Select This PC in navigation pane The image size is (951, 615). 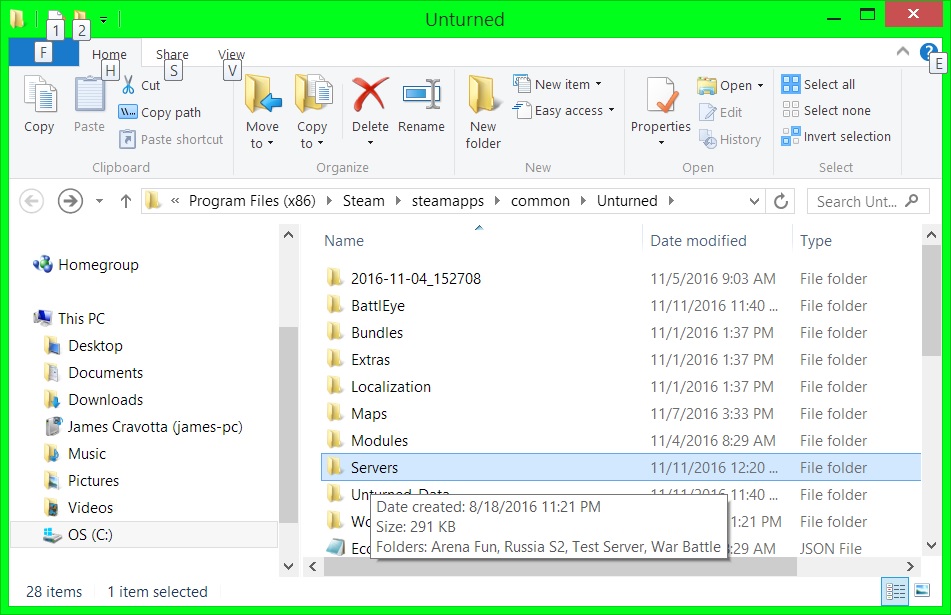[x=70, y=318]
